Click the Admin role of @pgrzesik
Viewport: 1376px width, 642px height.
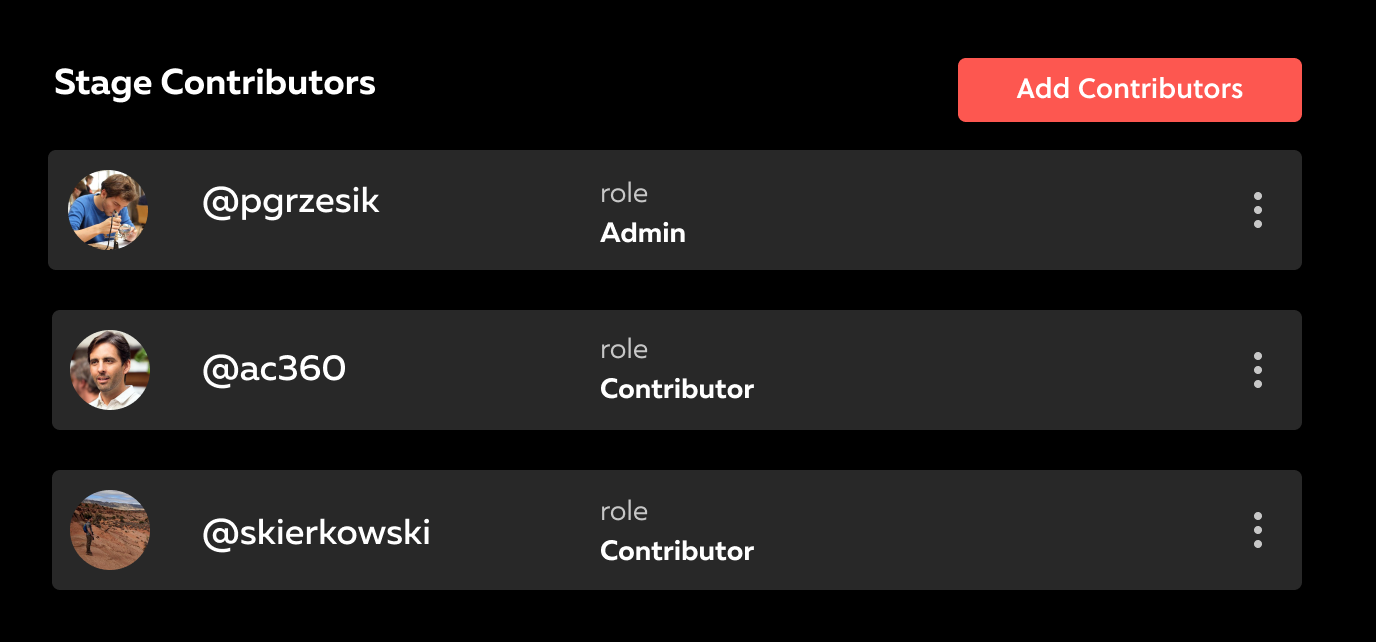[643, 233]
